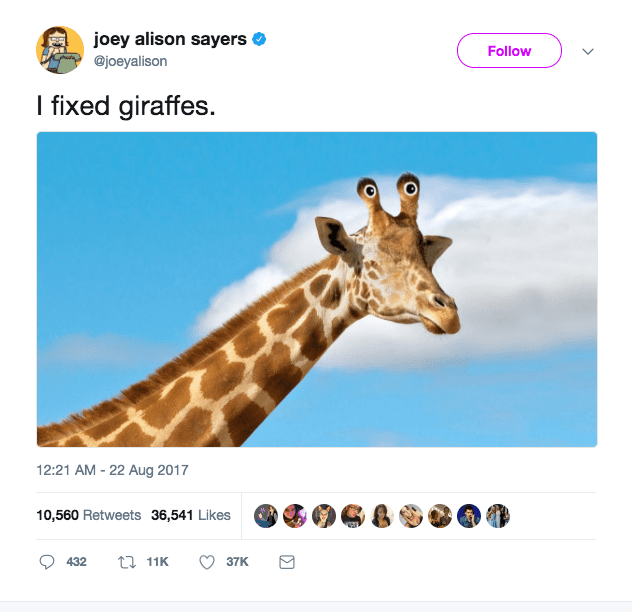Open joey alison sayers profile avatar
The width and height of the screenshot is (632, 612).
point(60,50)
